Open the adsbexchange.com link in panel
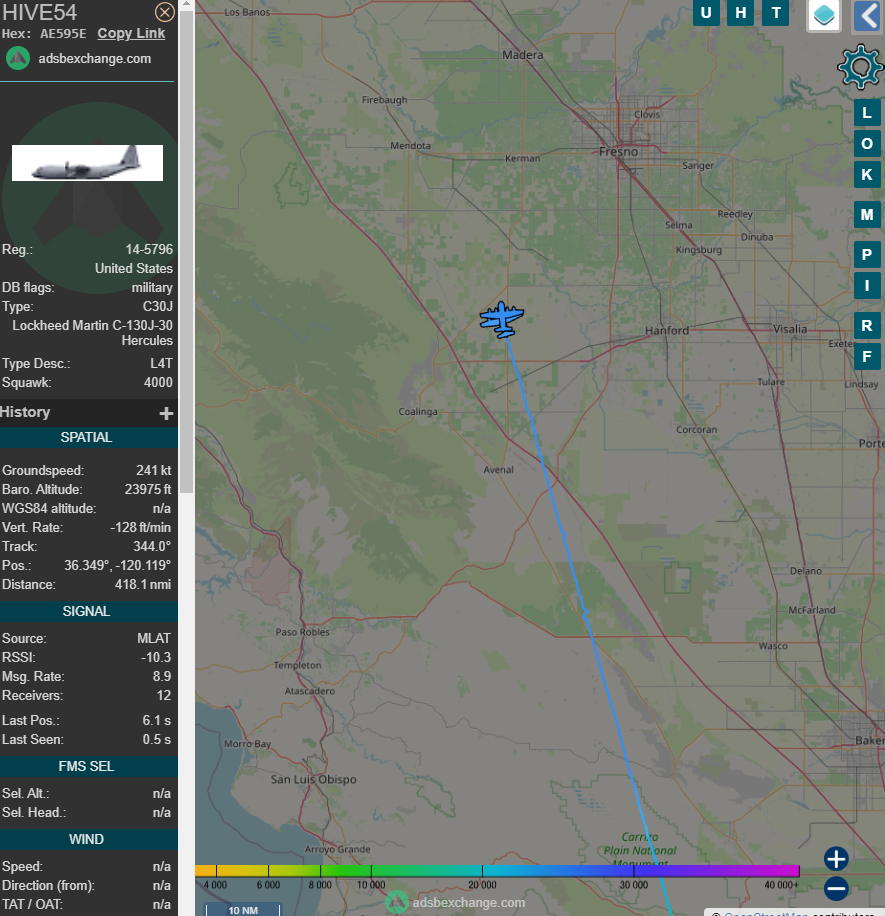The image size is (885, 916). (x=95, y=58)
